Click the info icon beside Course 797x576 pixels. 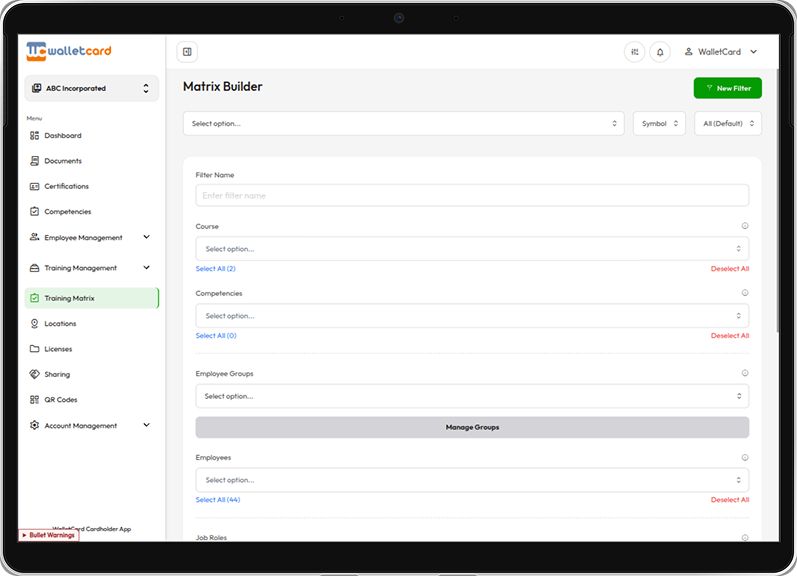point(745,226)
